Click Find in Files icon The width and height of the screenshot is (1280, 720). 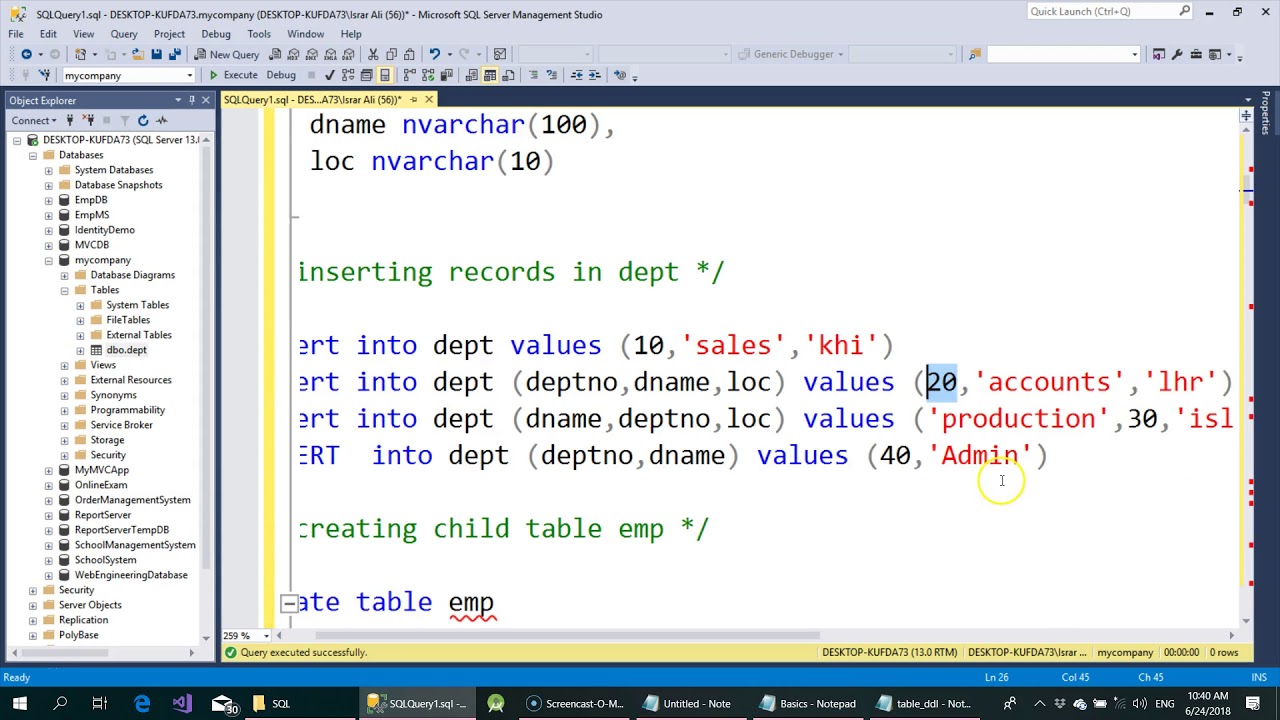[x=975, y=54]
